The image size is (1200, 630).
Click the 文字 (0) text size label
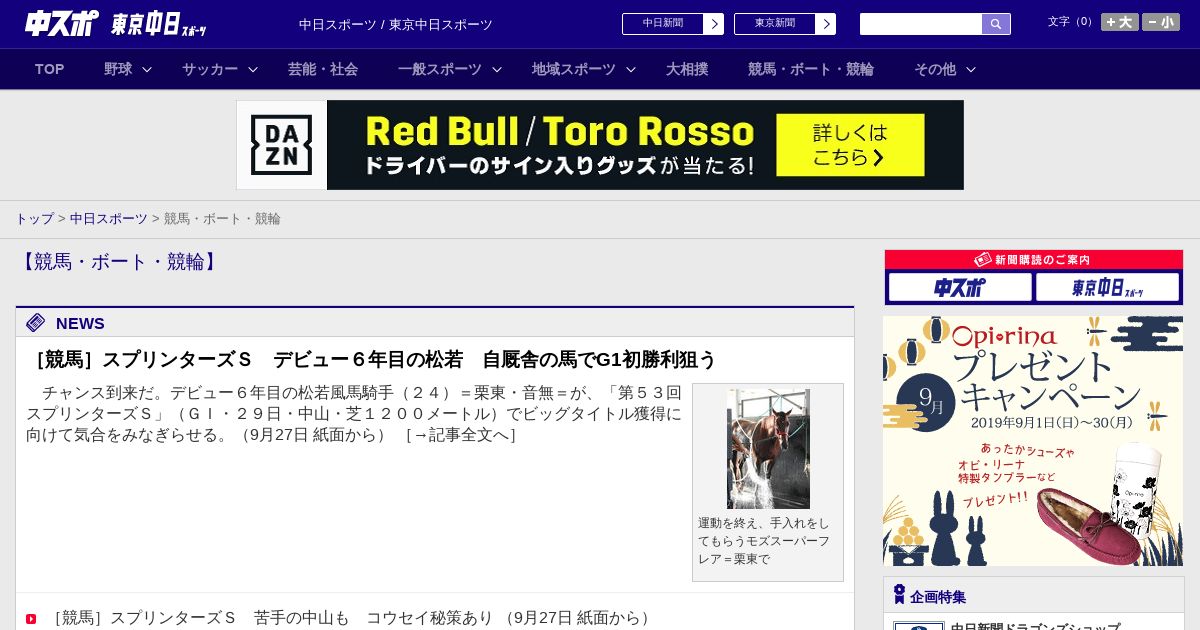(1071, 21)
